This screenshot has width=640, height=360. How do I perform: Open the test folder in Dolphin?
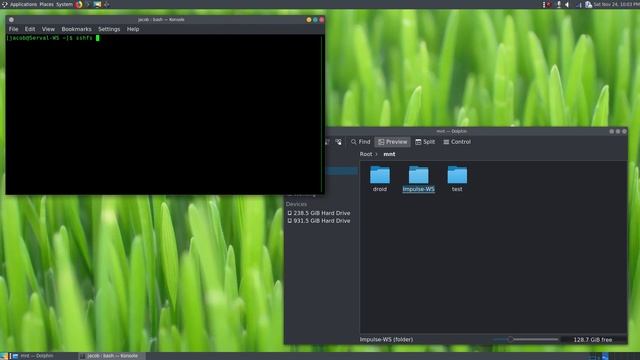[x=457, y=179]
